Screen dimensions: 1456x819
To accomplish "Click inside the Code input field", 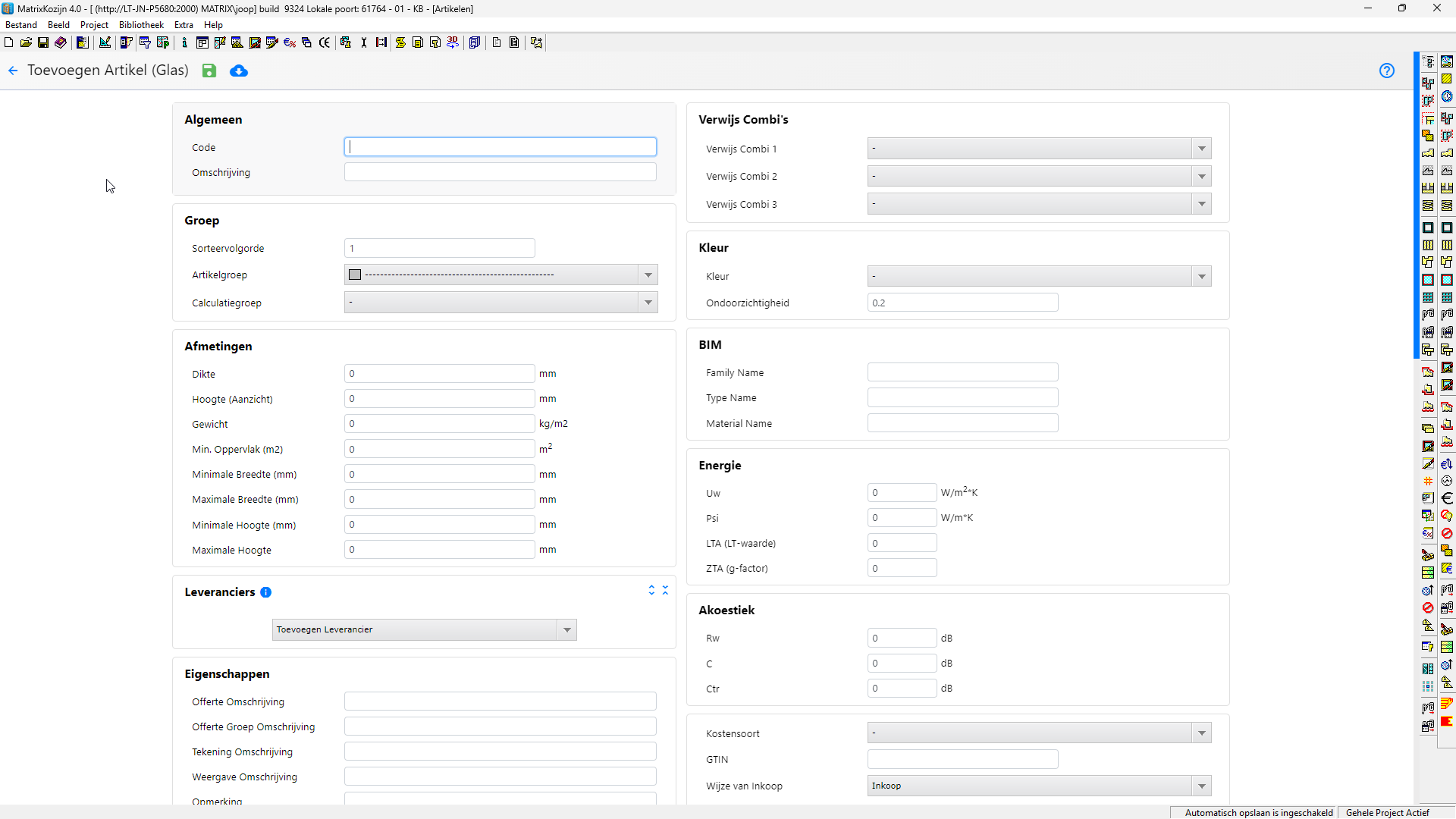I will pyautogui.click(x=500, y=146).
